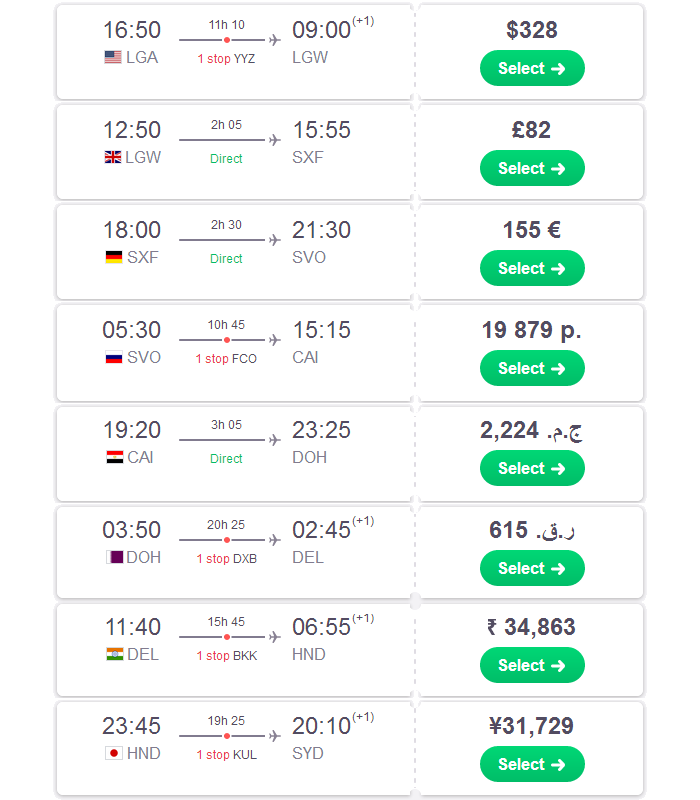The height and width of the screenshot is (800, 700).
Task: Select the 2,224 CAI to DOH flight
Action: pyautogui.click(x=532, y=468)
